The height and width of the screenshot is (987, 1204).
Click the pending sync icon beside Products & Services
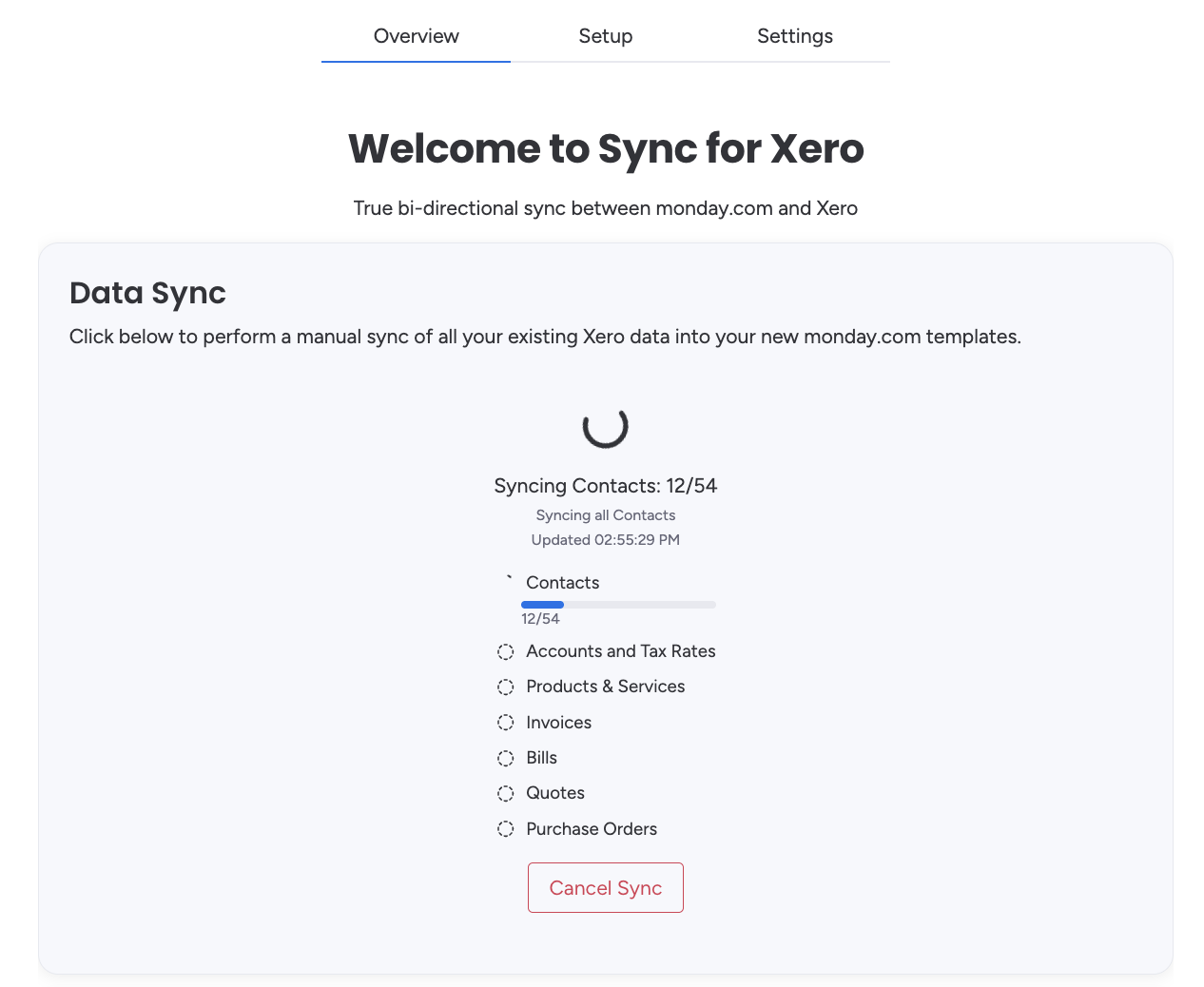pyautogui.click(x=505, y=687)
